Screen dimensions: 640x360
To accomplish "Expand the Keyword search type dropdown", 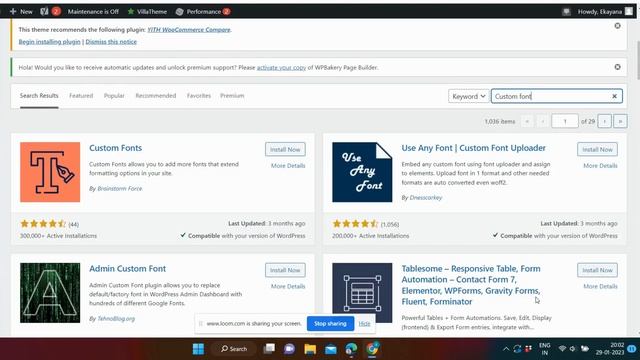I will 468,96.
